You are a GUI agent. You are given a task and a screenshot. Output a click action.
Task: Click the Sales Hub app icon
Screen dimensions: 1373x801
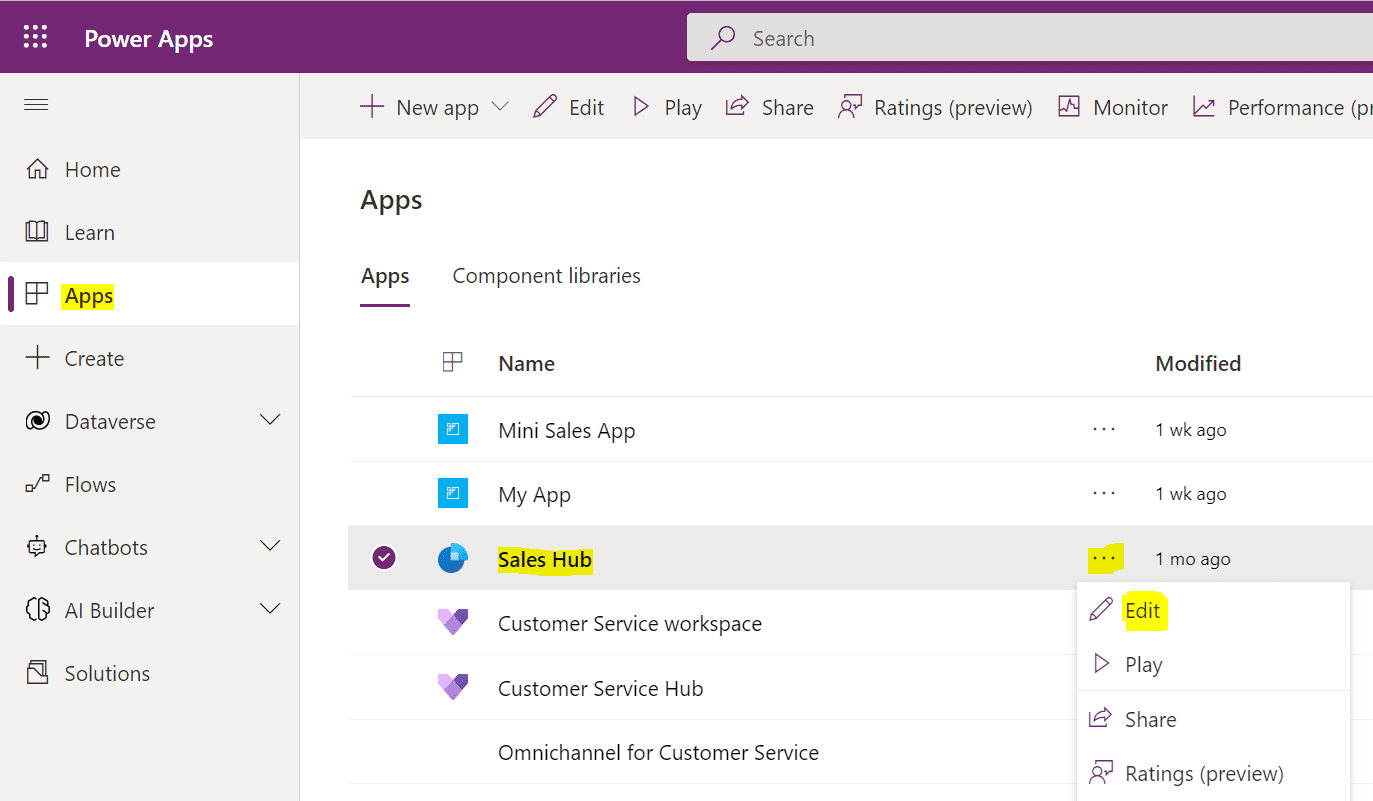pos(453,559)
